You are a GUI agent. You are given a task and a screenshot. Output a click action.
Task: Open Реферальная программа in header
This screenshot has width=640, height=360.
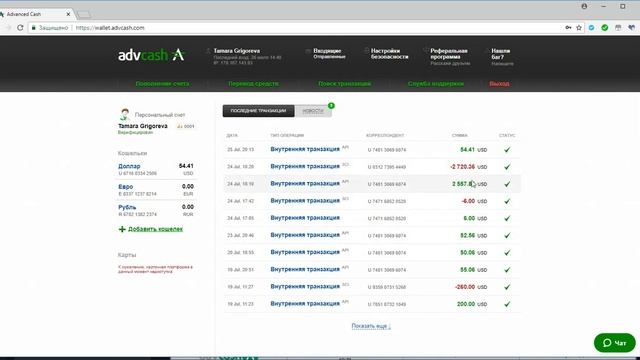(x=449, y=53)
